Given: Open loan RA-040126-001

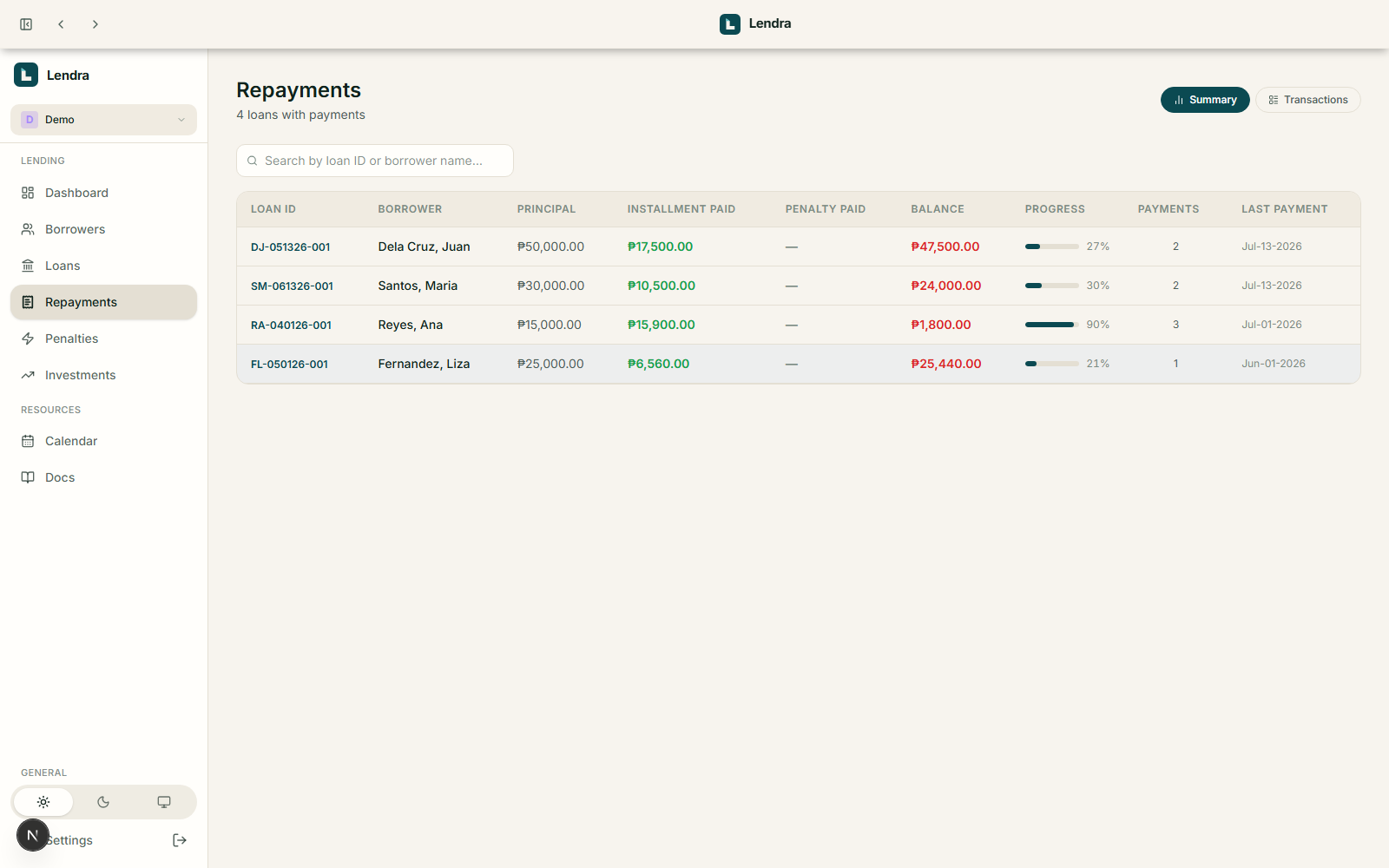Looking at the screenshot, I should (x=291, y=325).
